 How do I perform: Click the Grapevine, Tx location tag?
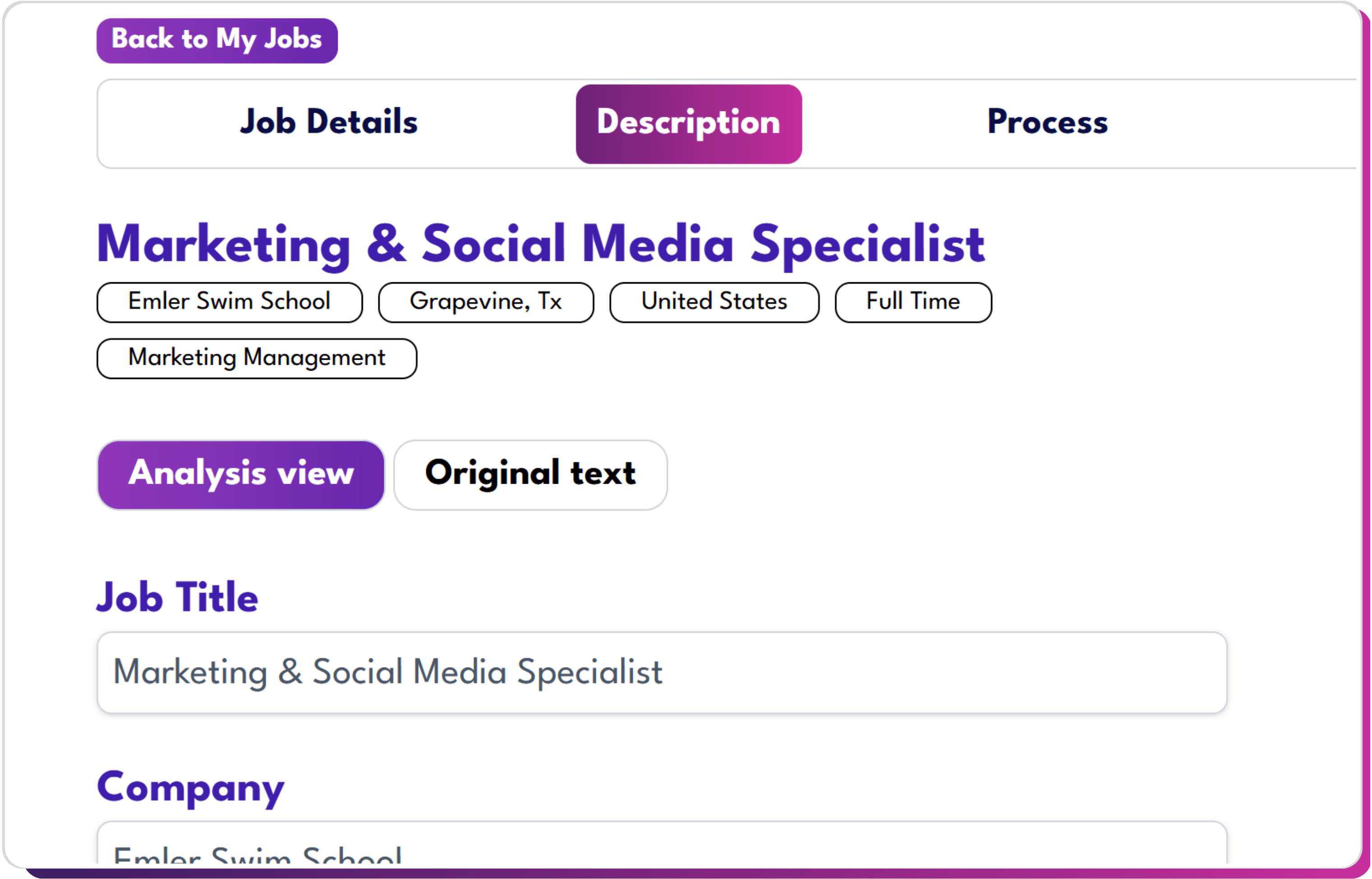pos(486,302)
